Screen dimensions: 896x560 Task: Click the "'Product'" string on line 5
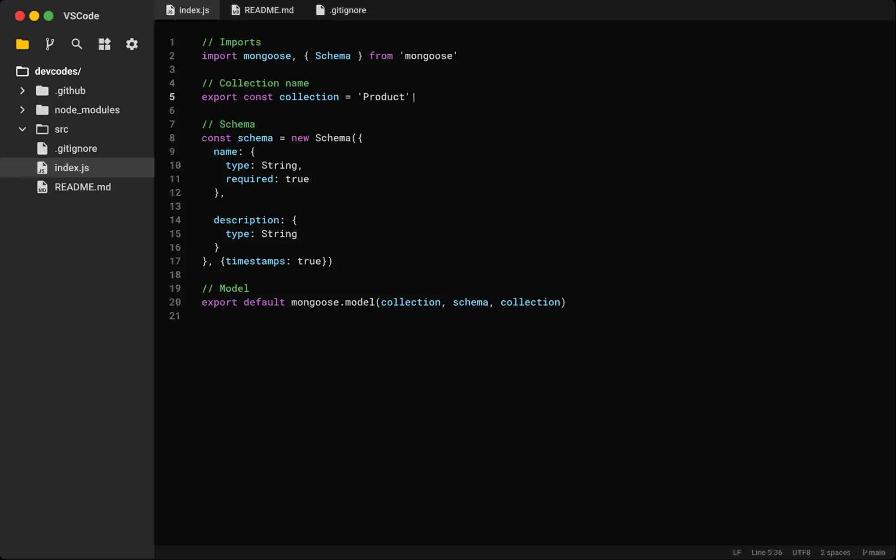click(384, 97)
